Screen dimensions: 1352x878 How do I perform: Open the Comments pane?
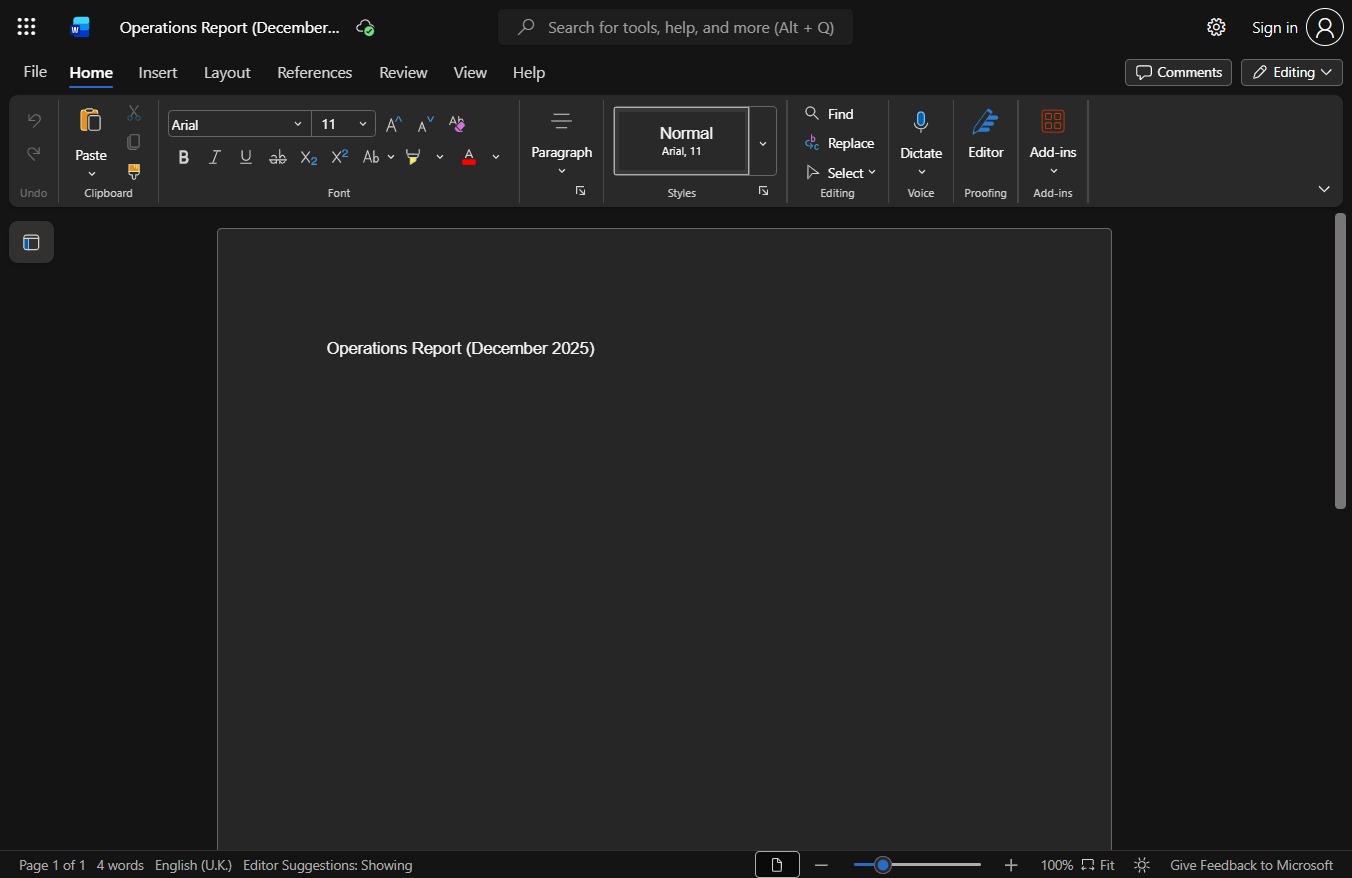(1178, 72)
